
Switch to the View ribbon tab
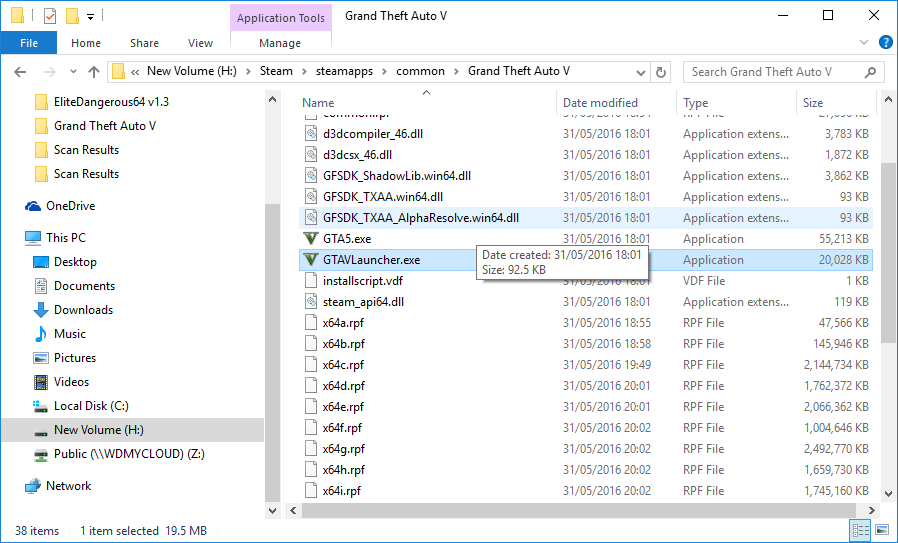[200, 43]
